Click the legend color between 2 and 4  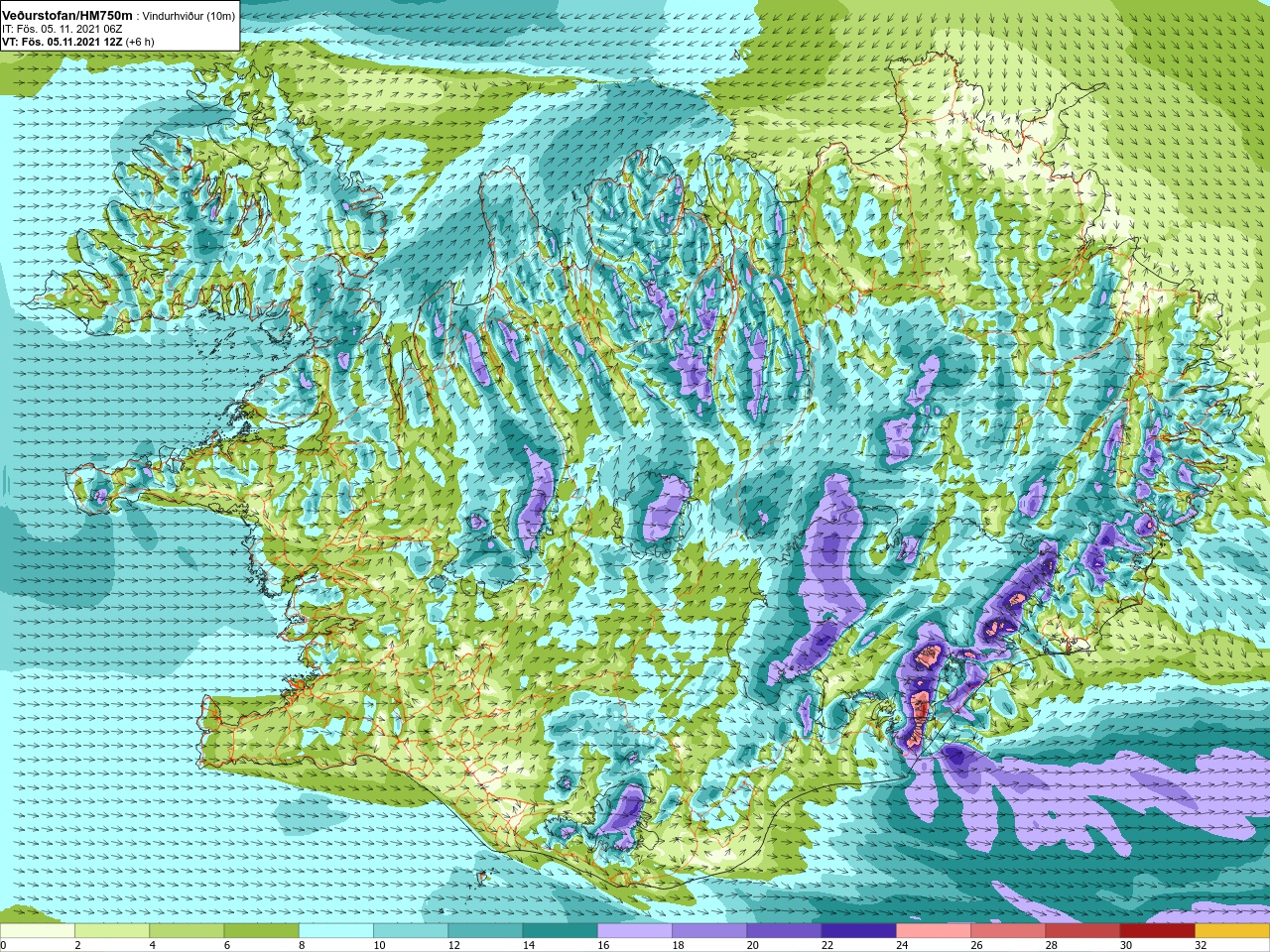112,930
